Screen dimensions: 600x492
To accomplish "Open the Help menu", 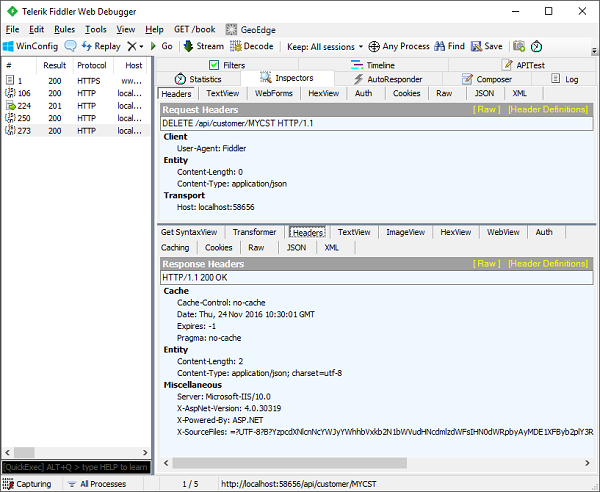I will [x=154, y=29].
